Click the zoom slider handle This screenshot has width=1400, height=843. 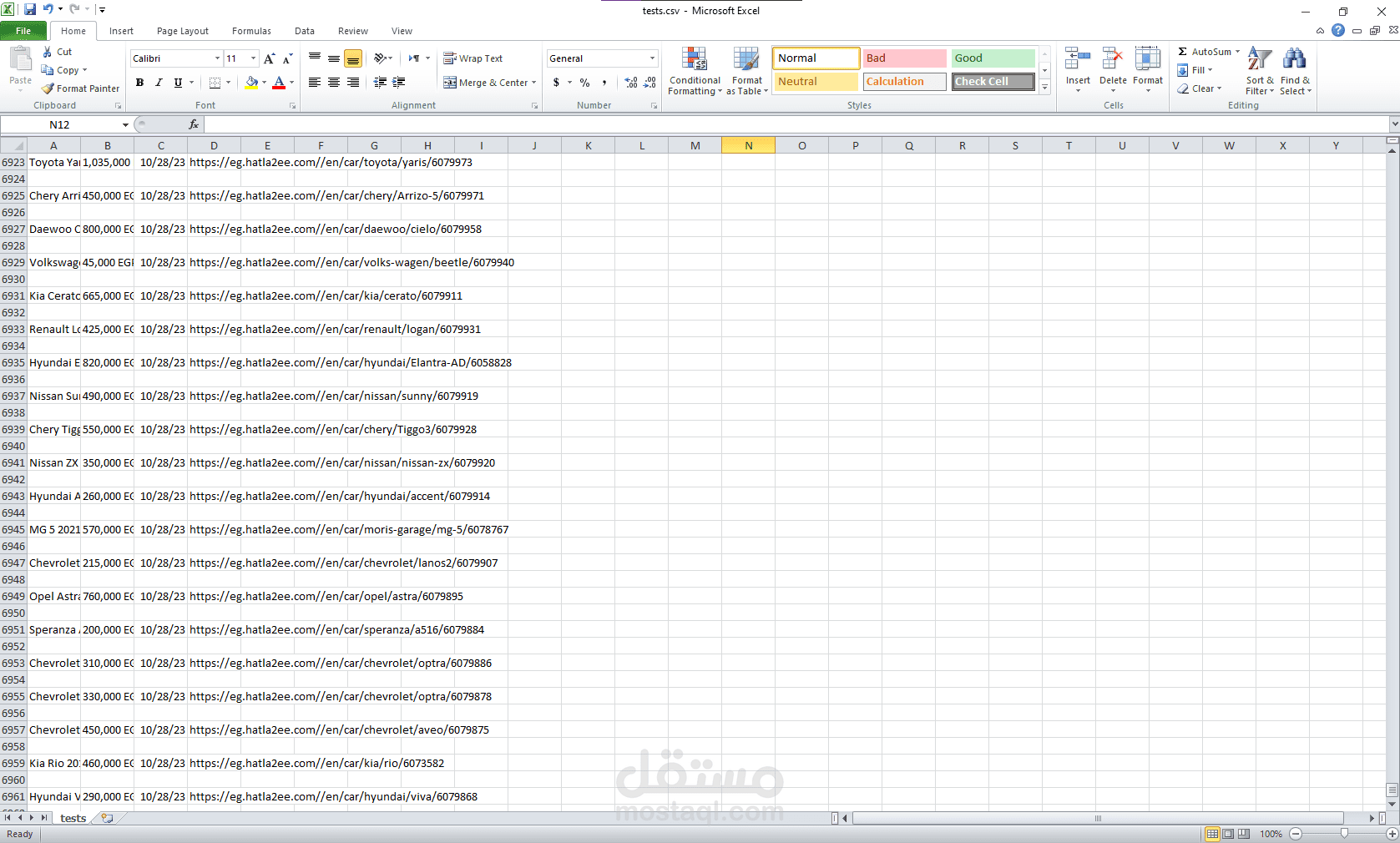1344,834
